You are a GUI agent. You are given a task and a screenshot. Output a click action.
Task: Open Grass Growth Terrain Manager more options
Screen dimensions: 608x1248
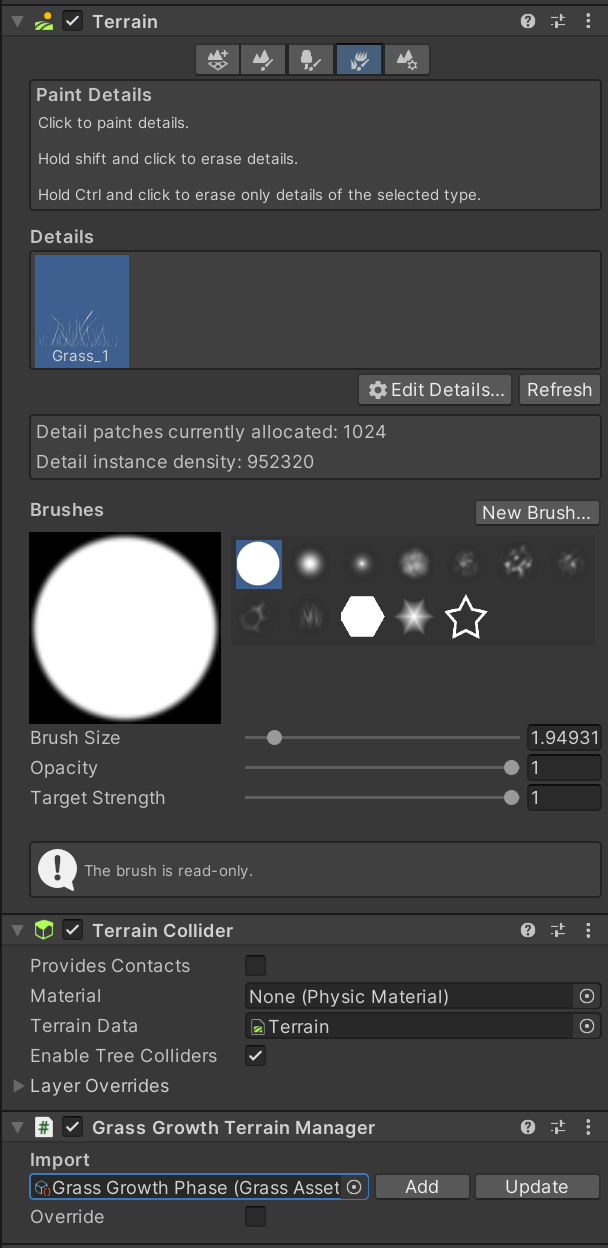coord(588,1127)
